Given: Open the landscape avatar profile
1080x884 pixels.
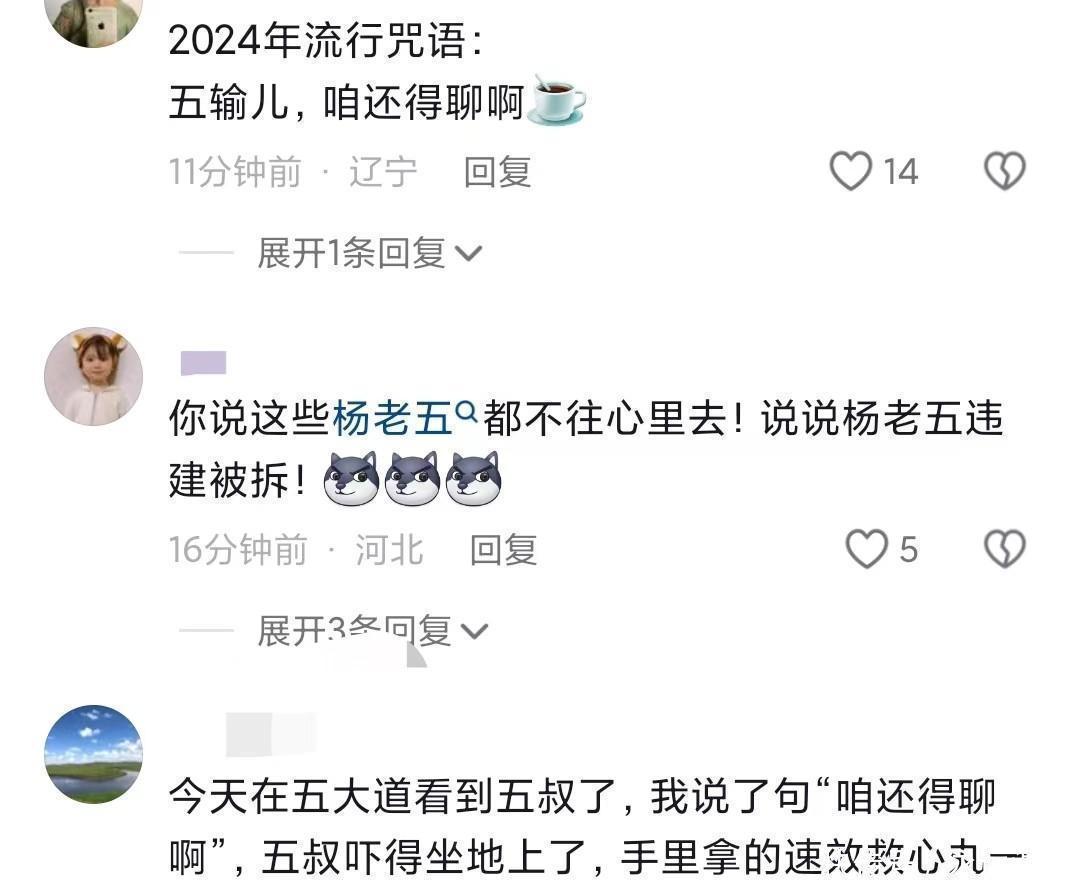Looking at the screenshot, I should pyautogui.click(x=94, y=754).
